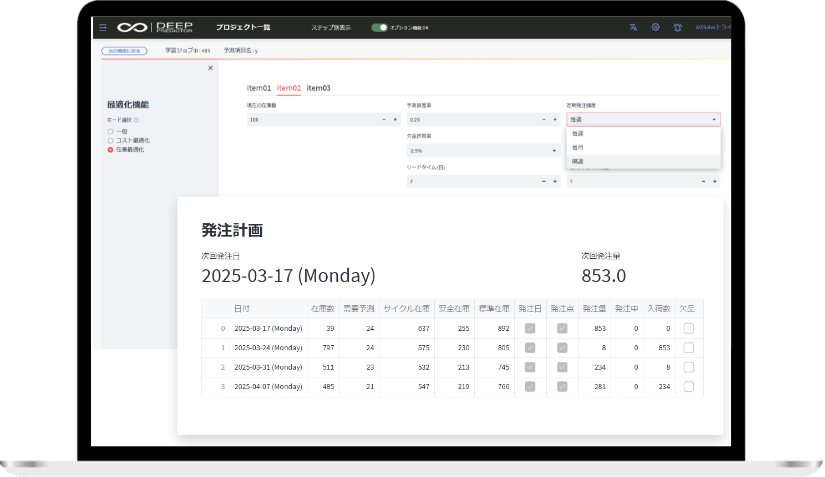Screen dimensions: 825x477
Task: Check 欠品 checkbox for 2025-03-17 row
Action: (x=688, y=328)
